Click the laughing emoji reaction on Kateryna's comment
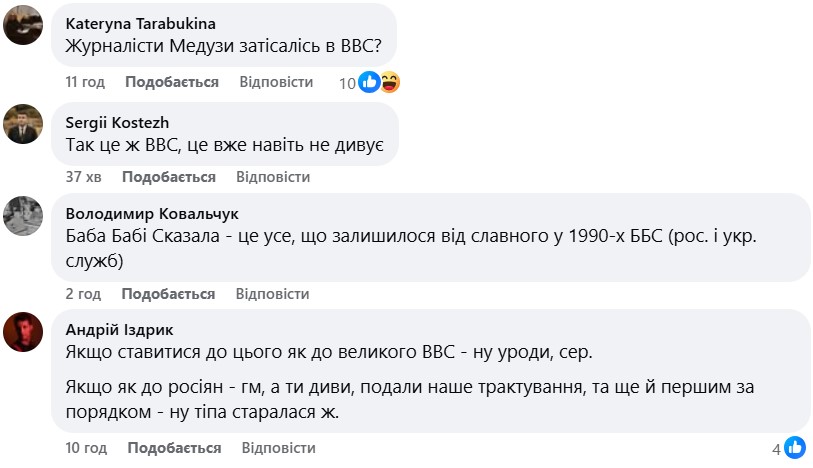Viewport: 813px width, 468px height. click(389, 82)
